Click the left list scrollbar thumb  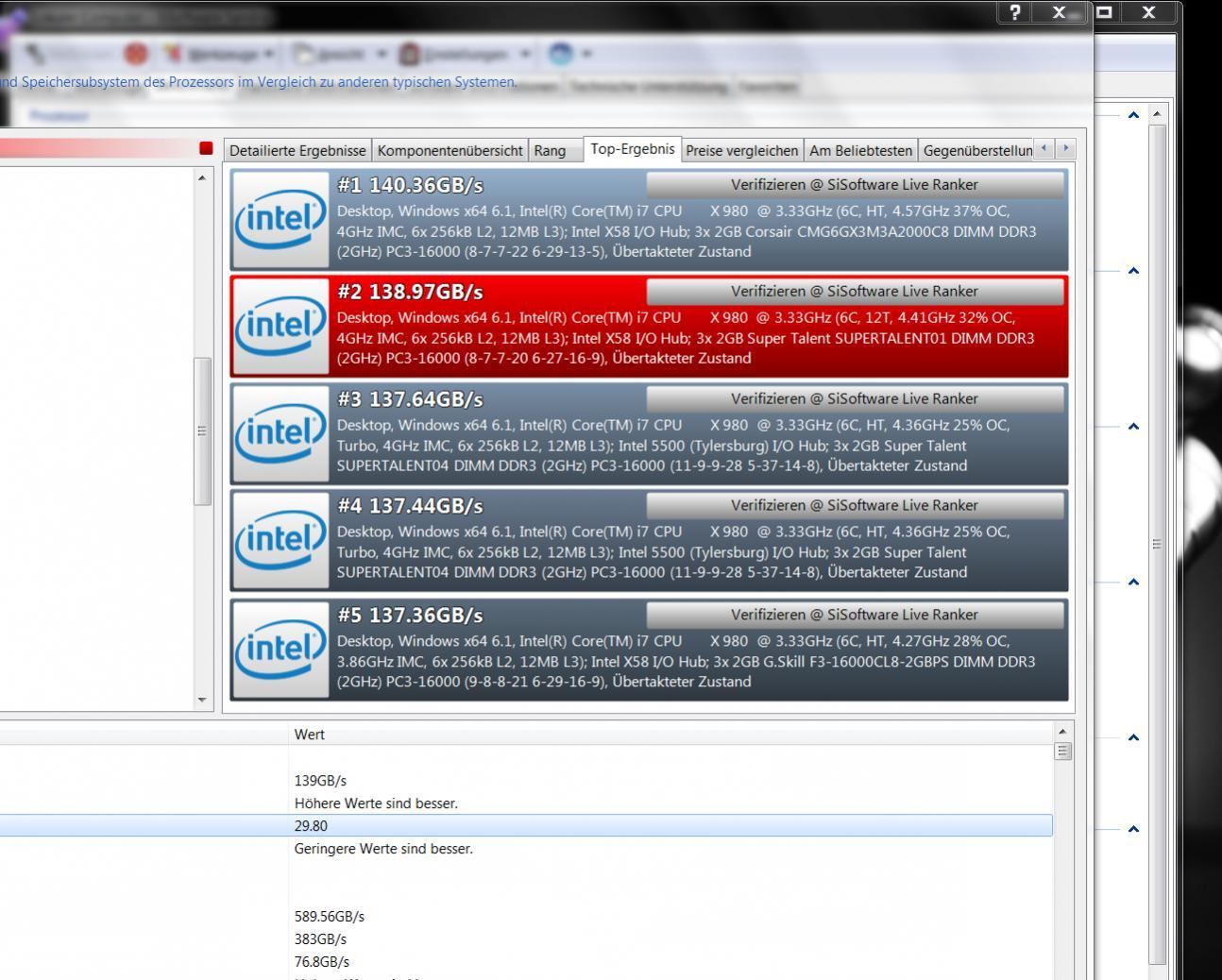[x=202, y=431]
